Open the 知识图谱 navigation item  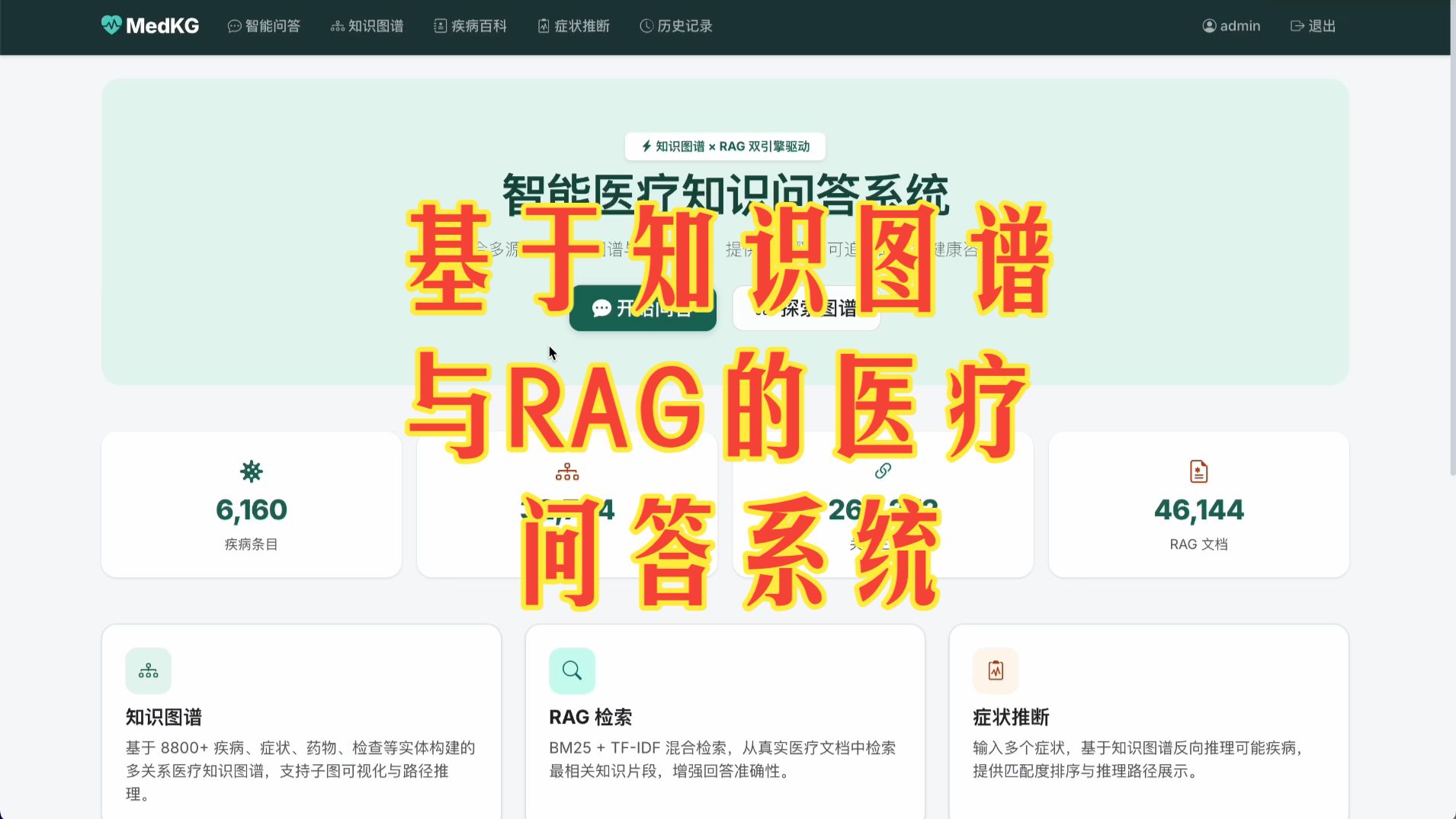[x=367, y=26]
